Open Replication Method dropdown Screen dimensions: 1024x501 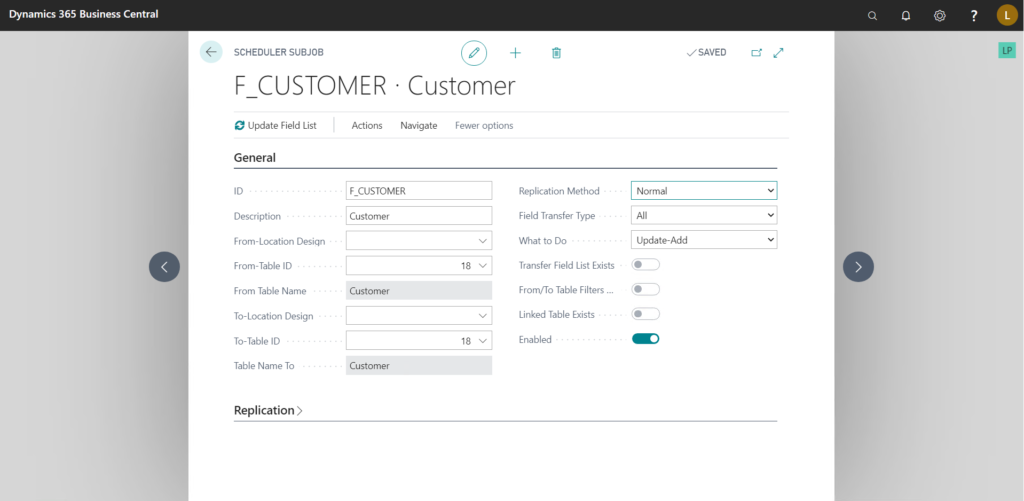click(704, 191)
